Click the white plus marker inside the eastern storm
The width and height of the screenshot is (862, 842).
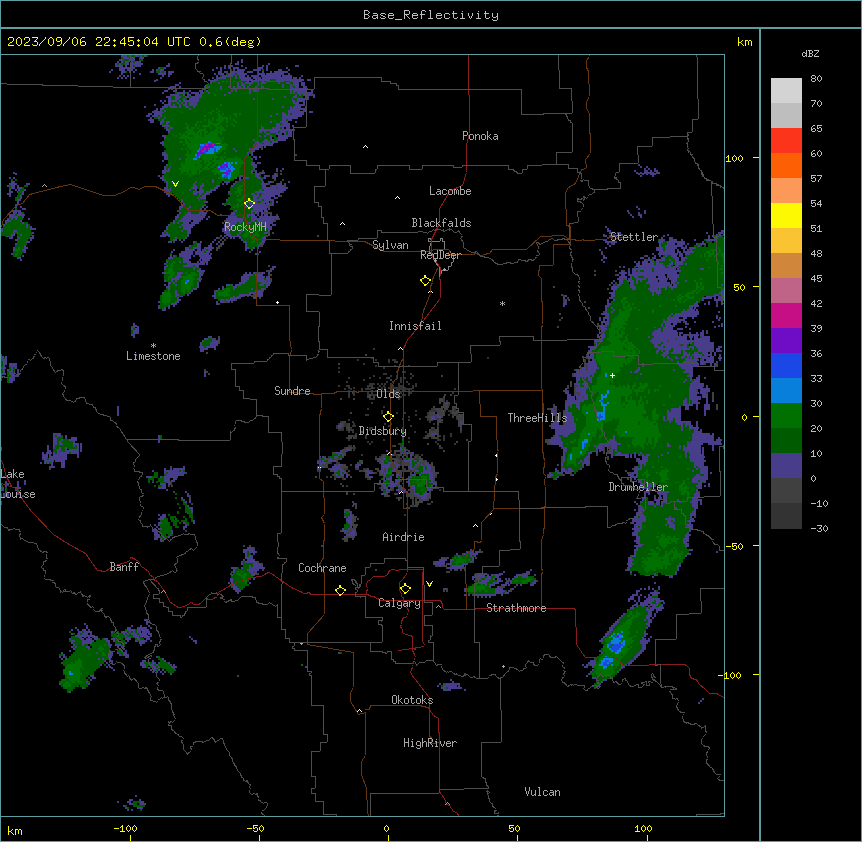(612, 375)
